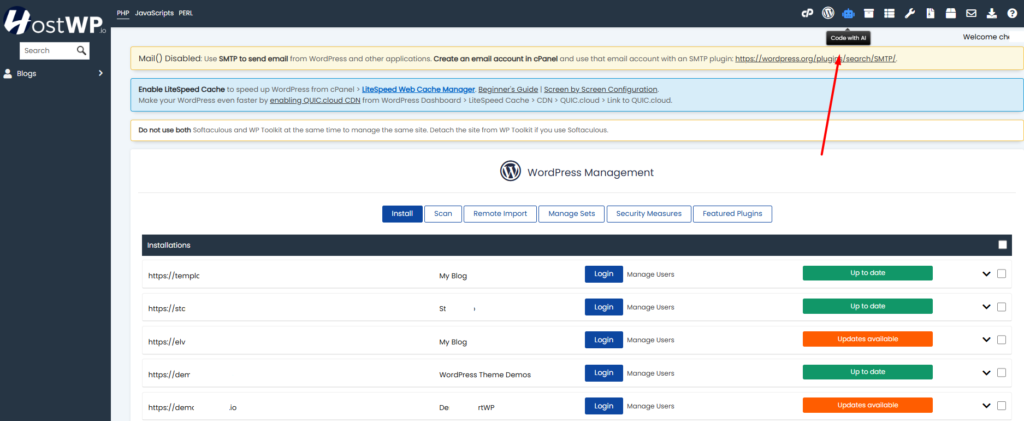Show all installations list icon
1024x421 pixels.
tap(889, 13)
